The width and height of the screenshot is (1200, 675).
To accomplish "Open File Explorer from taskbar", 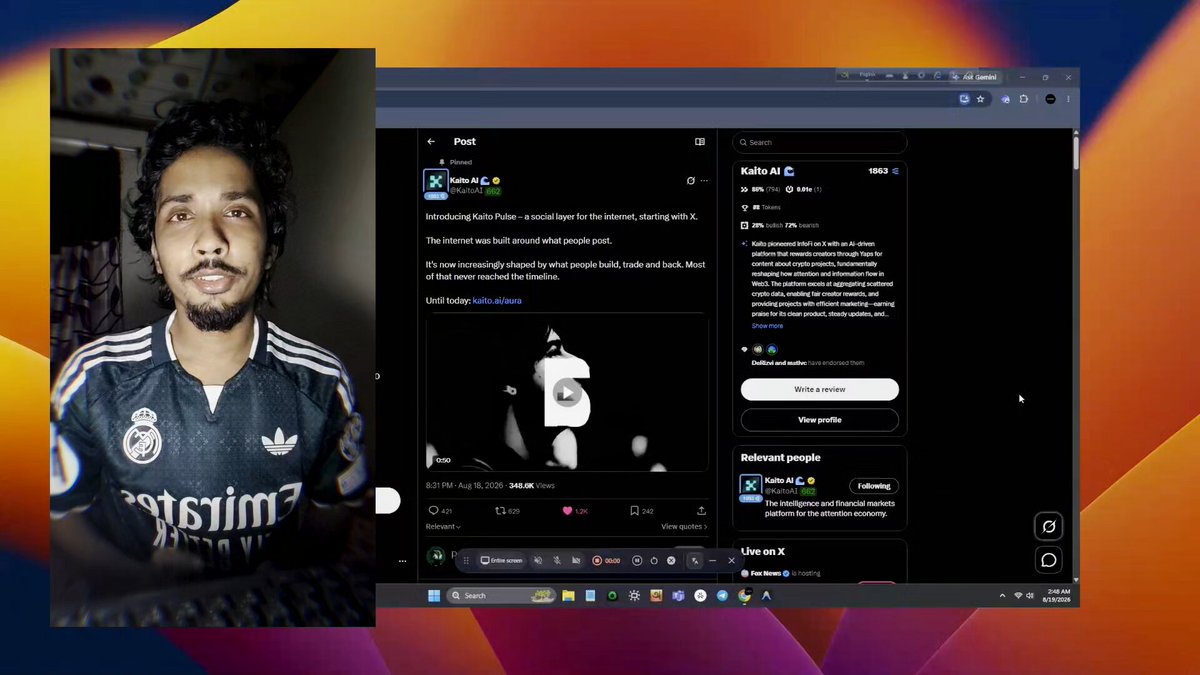I will (568, 595).
